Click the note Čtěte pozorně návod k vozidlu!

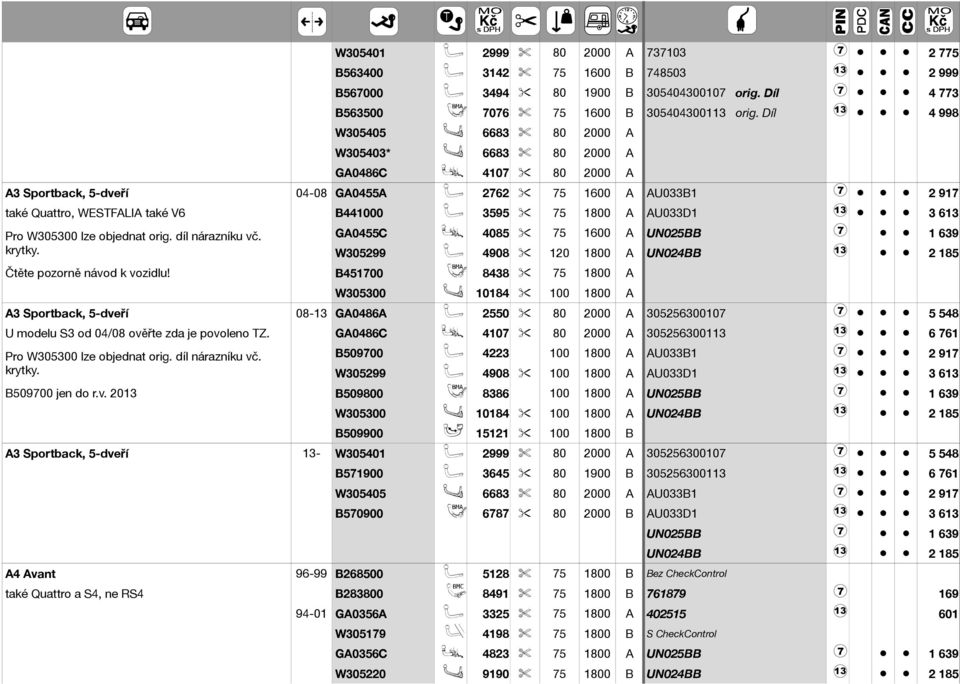(x=88, y=273)
